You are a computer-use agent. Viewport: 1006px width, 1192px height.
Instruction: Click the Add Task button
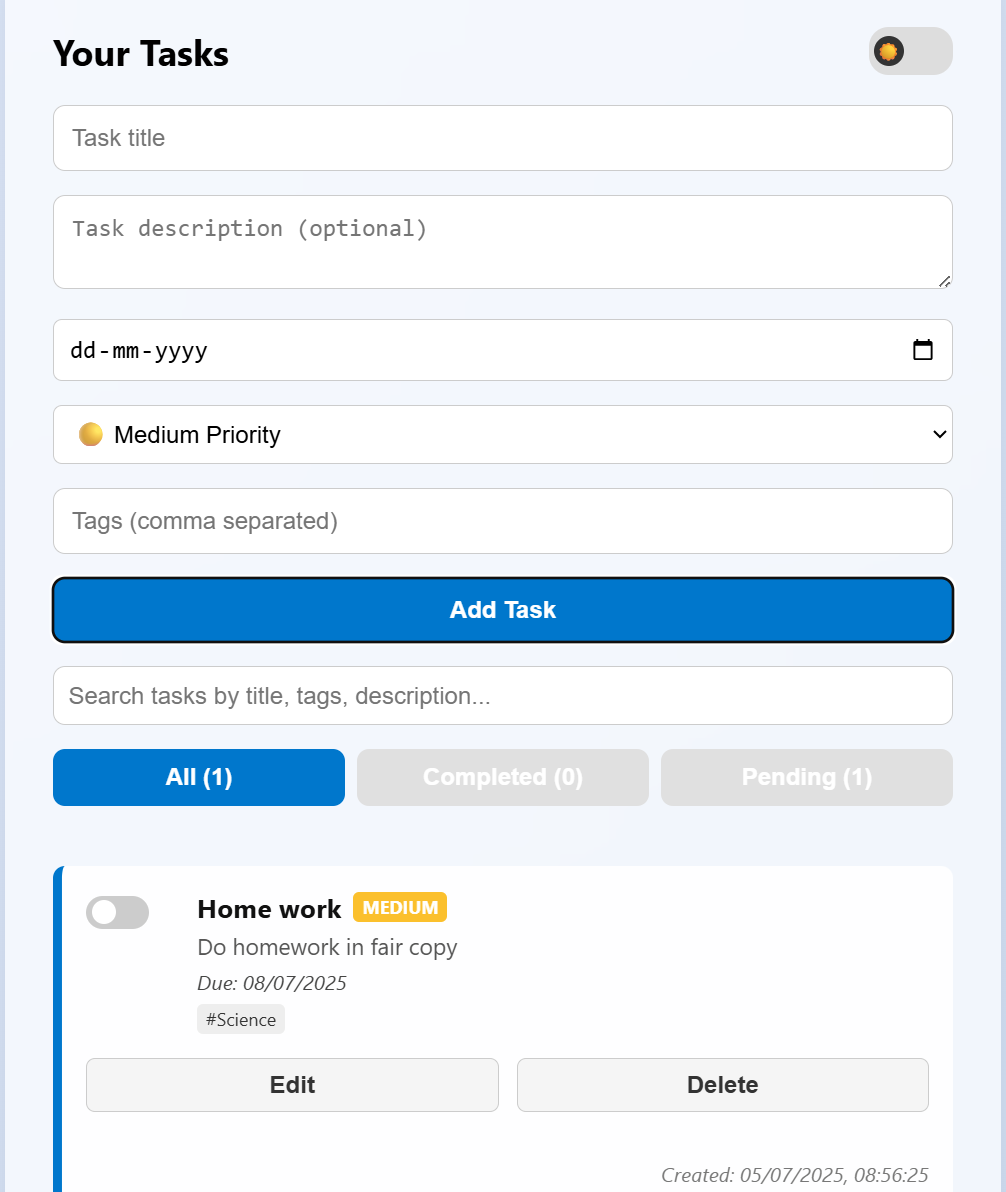[x=503, y=610]
